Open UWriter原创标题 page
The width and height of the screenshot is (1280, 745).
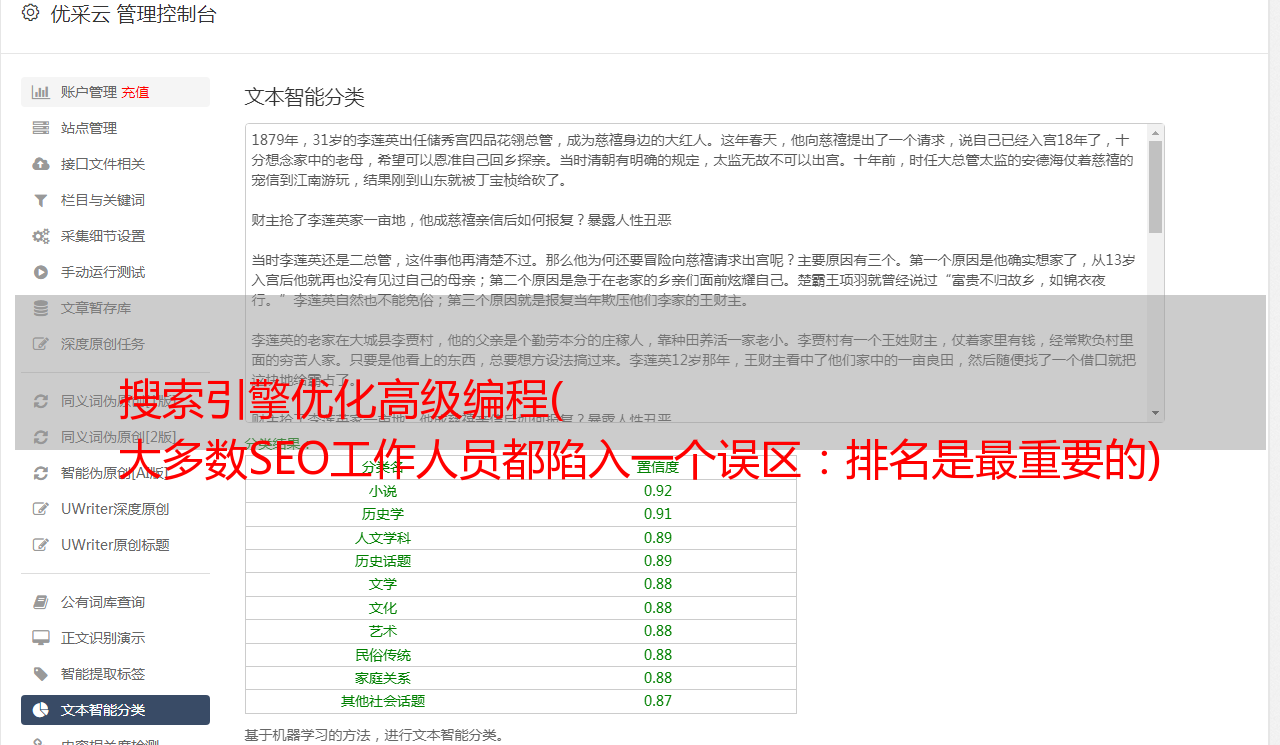click(115, 545)
